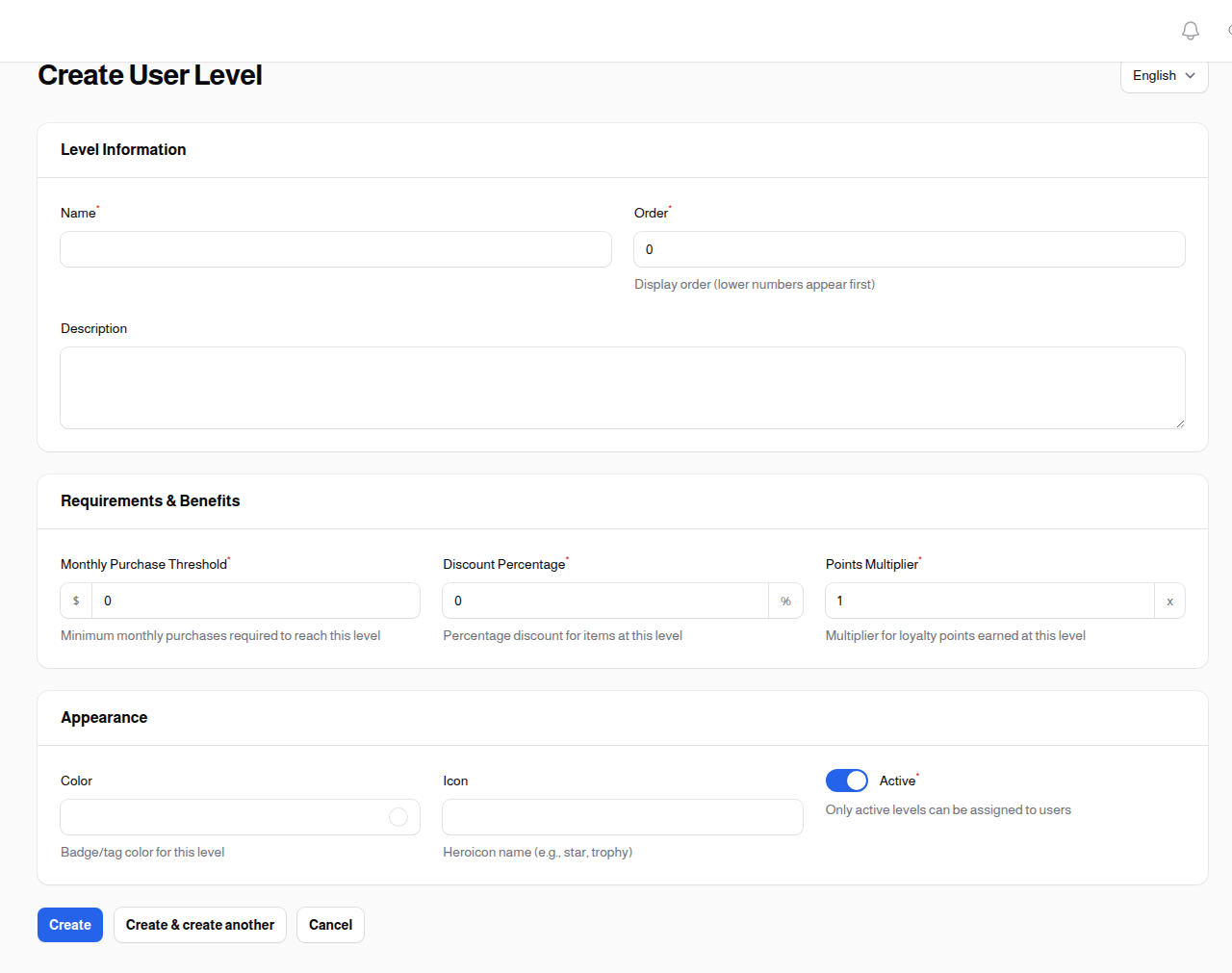Click the x suffix on Points Multiplier
The height and width of the screenshot is (973, 1232).
pos(1169,600)
